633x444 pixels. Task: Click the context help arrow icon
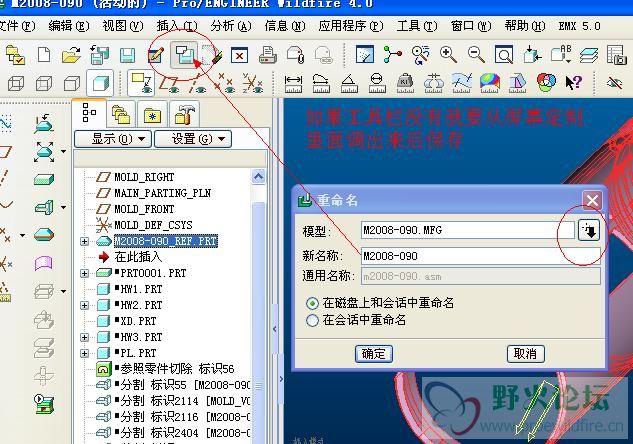(573, 83)
